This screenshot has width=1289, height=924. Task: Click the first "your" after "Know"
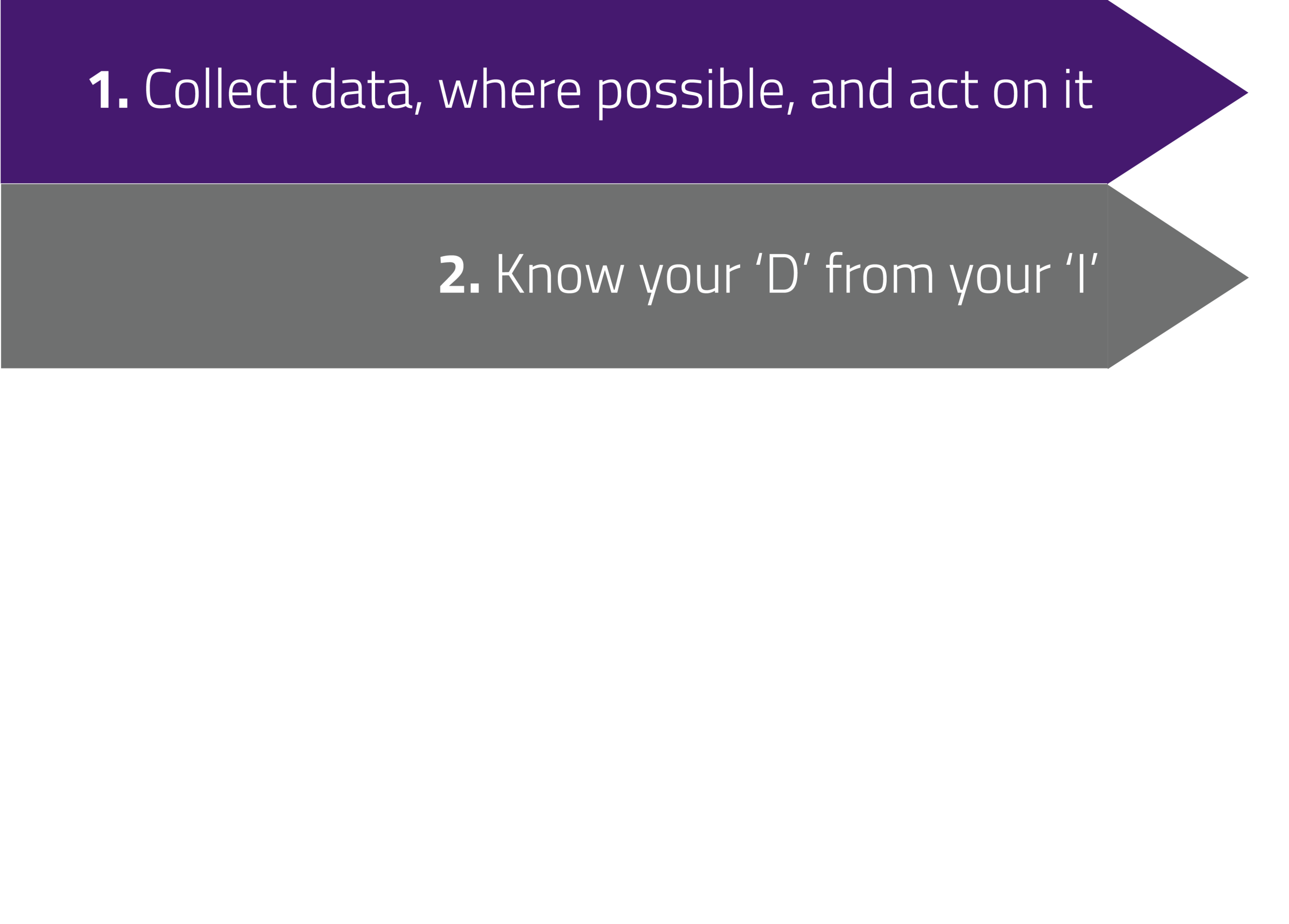689,278
